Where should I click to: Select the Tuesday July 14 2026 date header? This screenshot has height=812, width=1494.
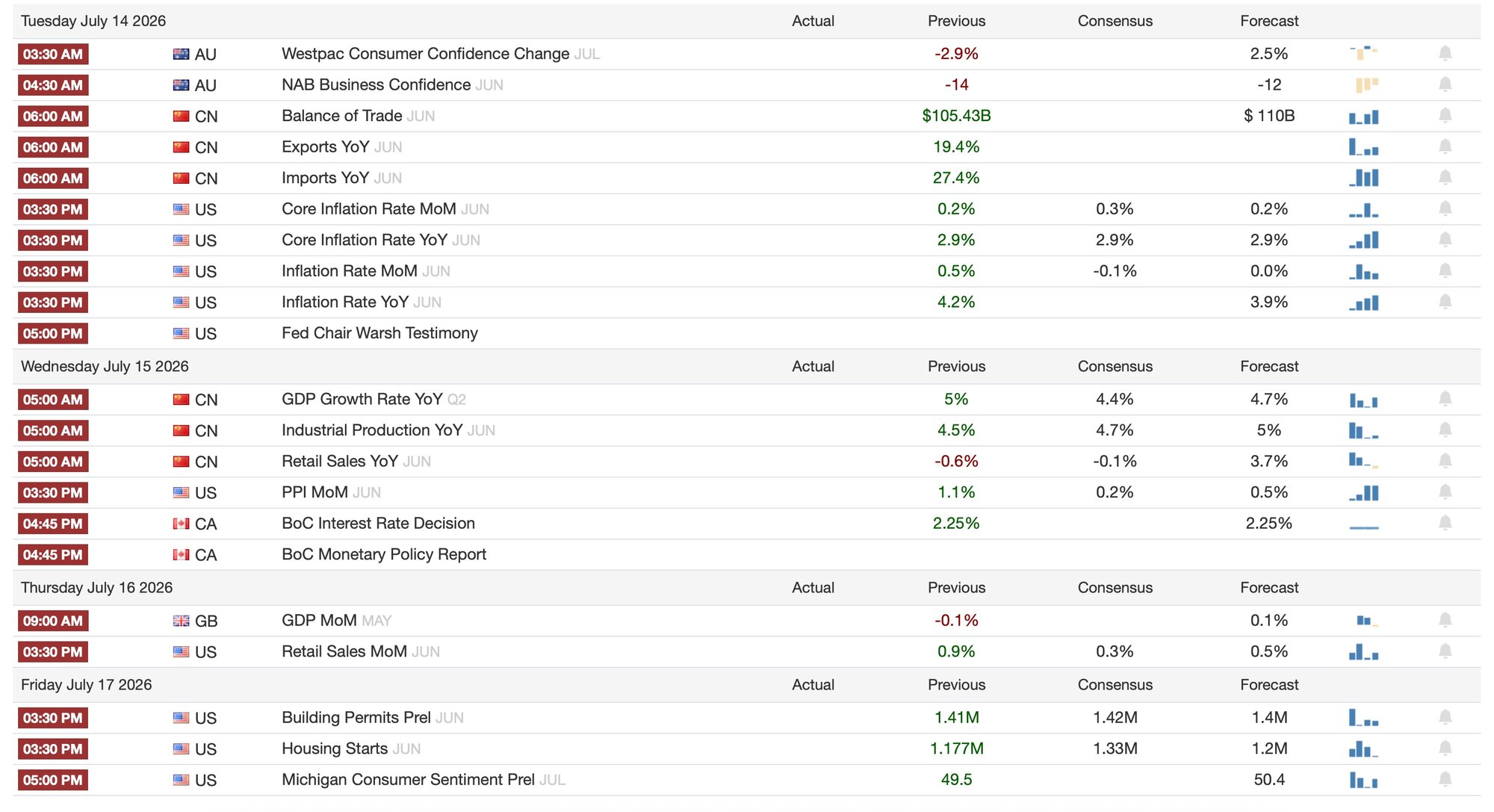[x=93, y=21]
